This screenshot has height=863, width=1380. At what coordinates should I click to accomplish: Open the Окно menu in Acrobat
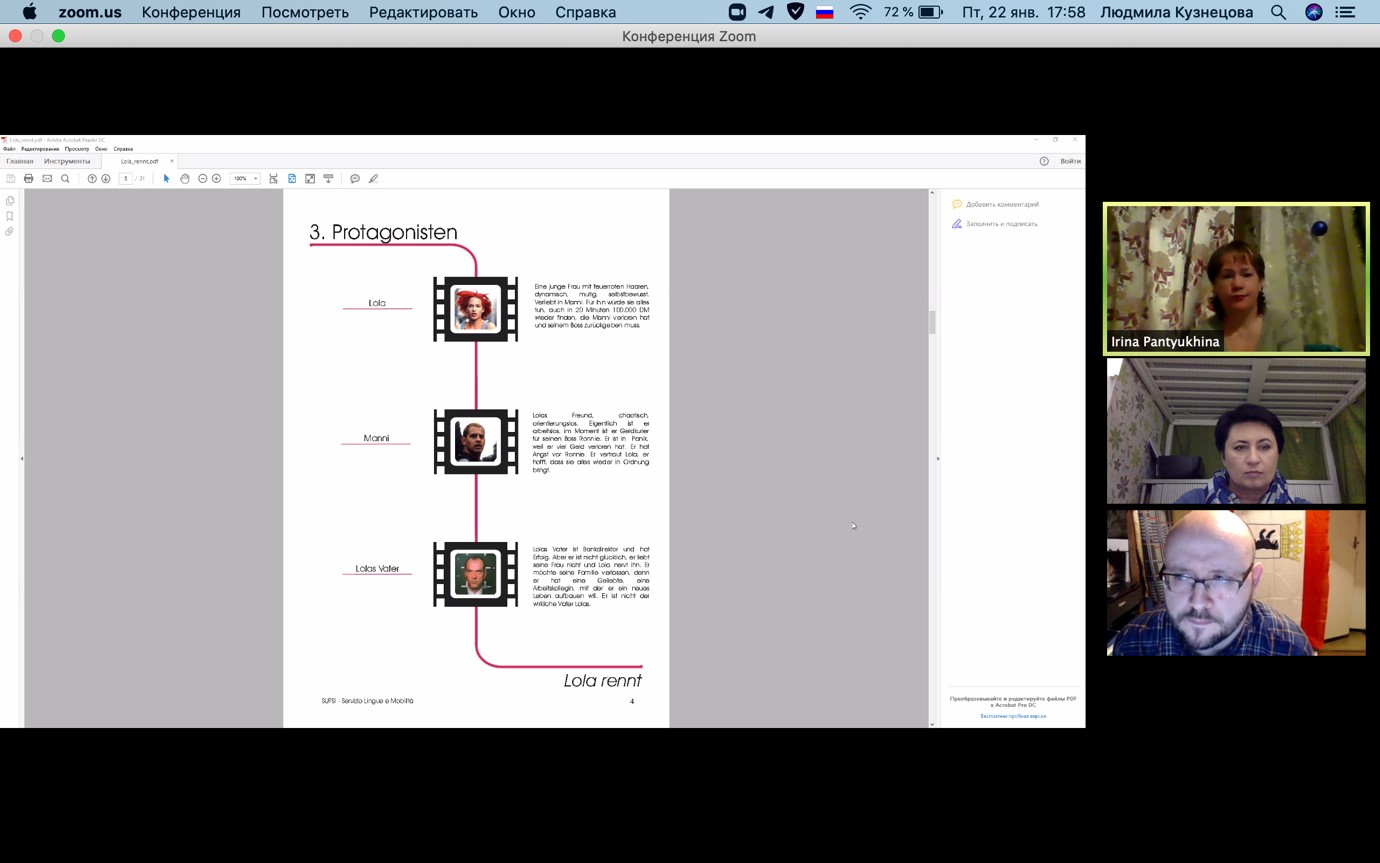click(101, 149)
